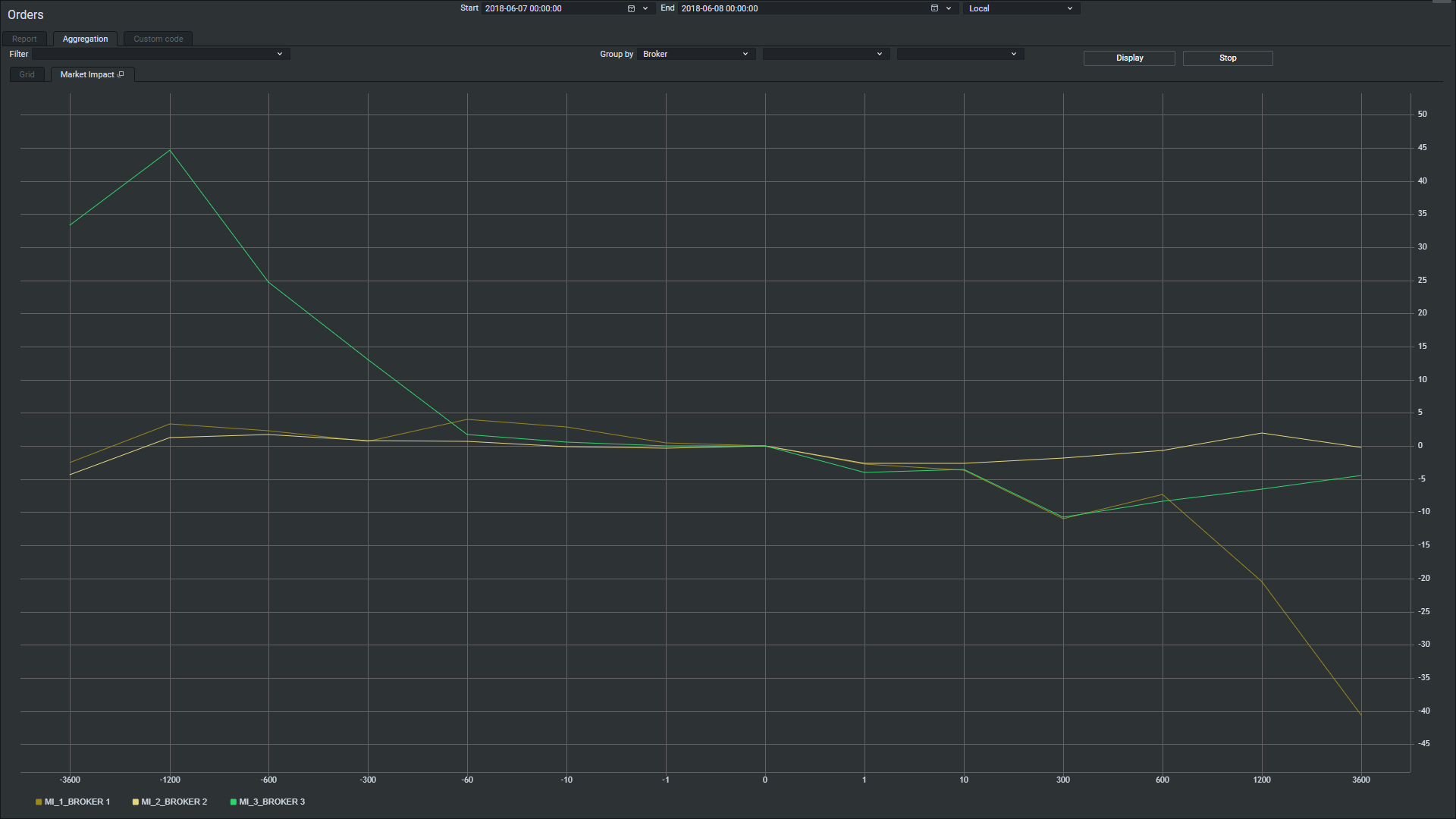The height and width of the screenshot is (819, 1456).
Task: Open the Group by Broker dropdown
Action: point(695,54)
